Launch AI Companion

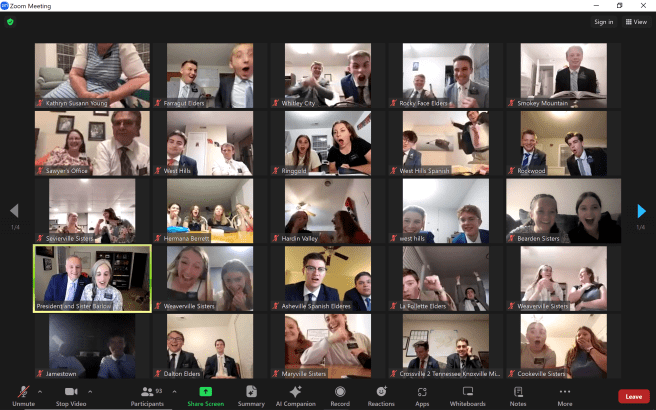(x=295, y=394)
